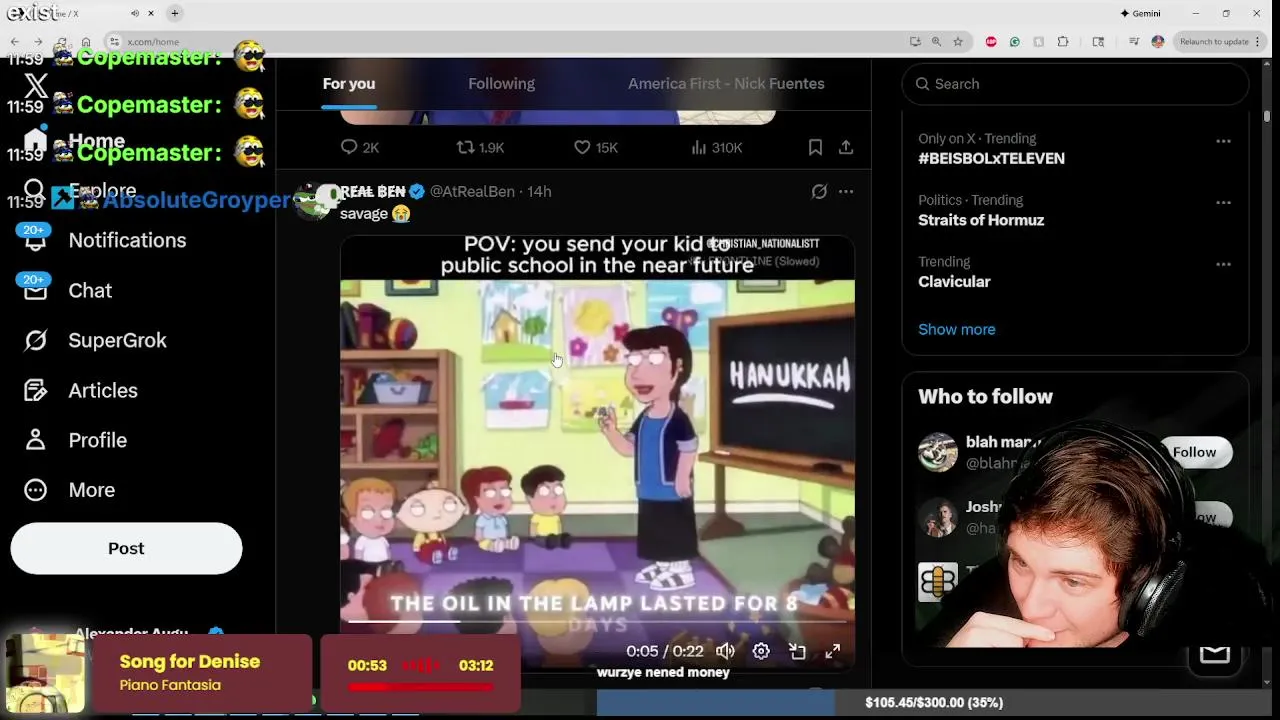The width and height of the screenshot is (1280, 720).
Task: Repost the tweet showing 1.9K reposts
Action: (480, 147)
